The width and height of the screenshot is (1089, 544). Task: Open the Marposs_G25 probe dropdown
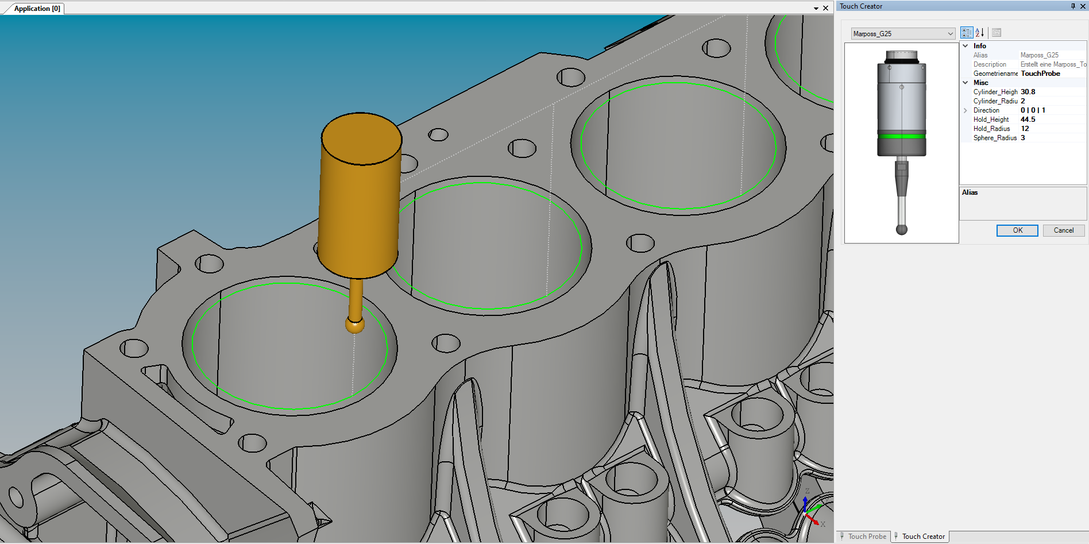click(949, 34)
